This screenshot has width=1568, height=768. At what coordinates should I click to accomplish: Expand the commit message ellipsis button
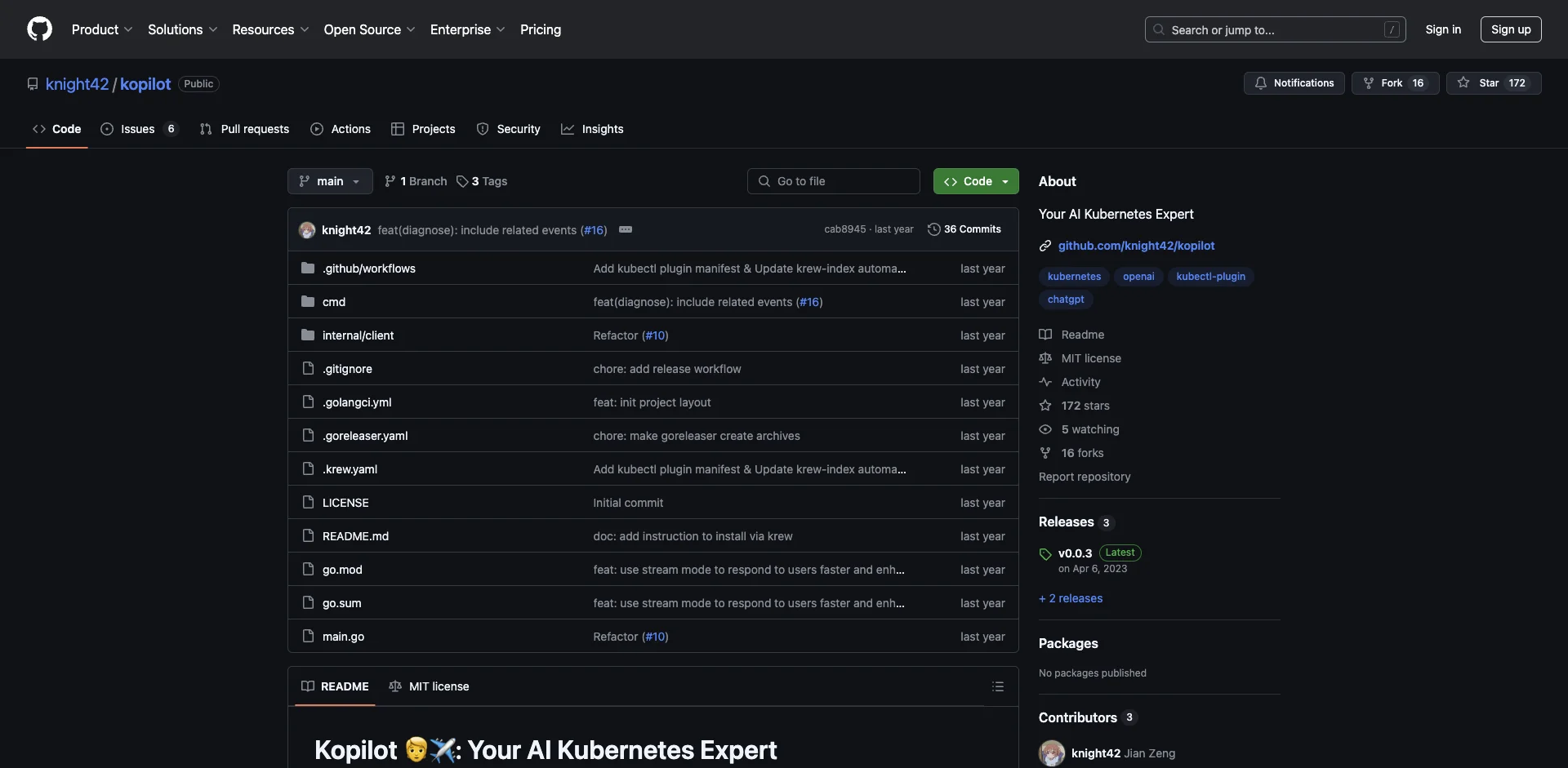(626, 229)
